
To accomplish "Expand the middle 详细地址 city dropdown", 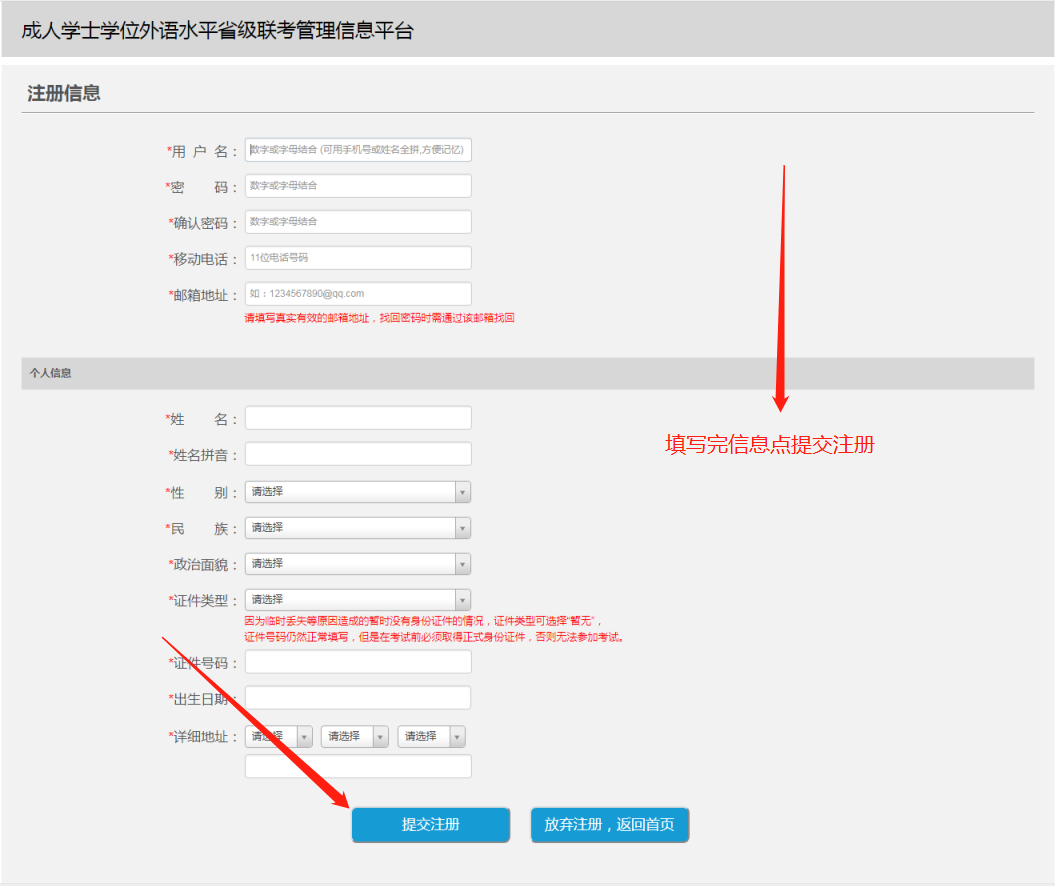I will pos(355,737).
